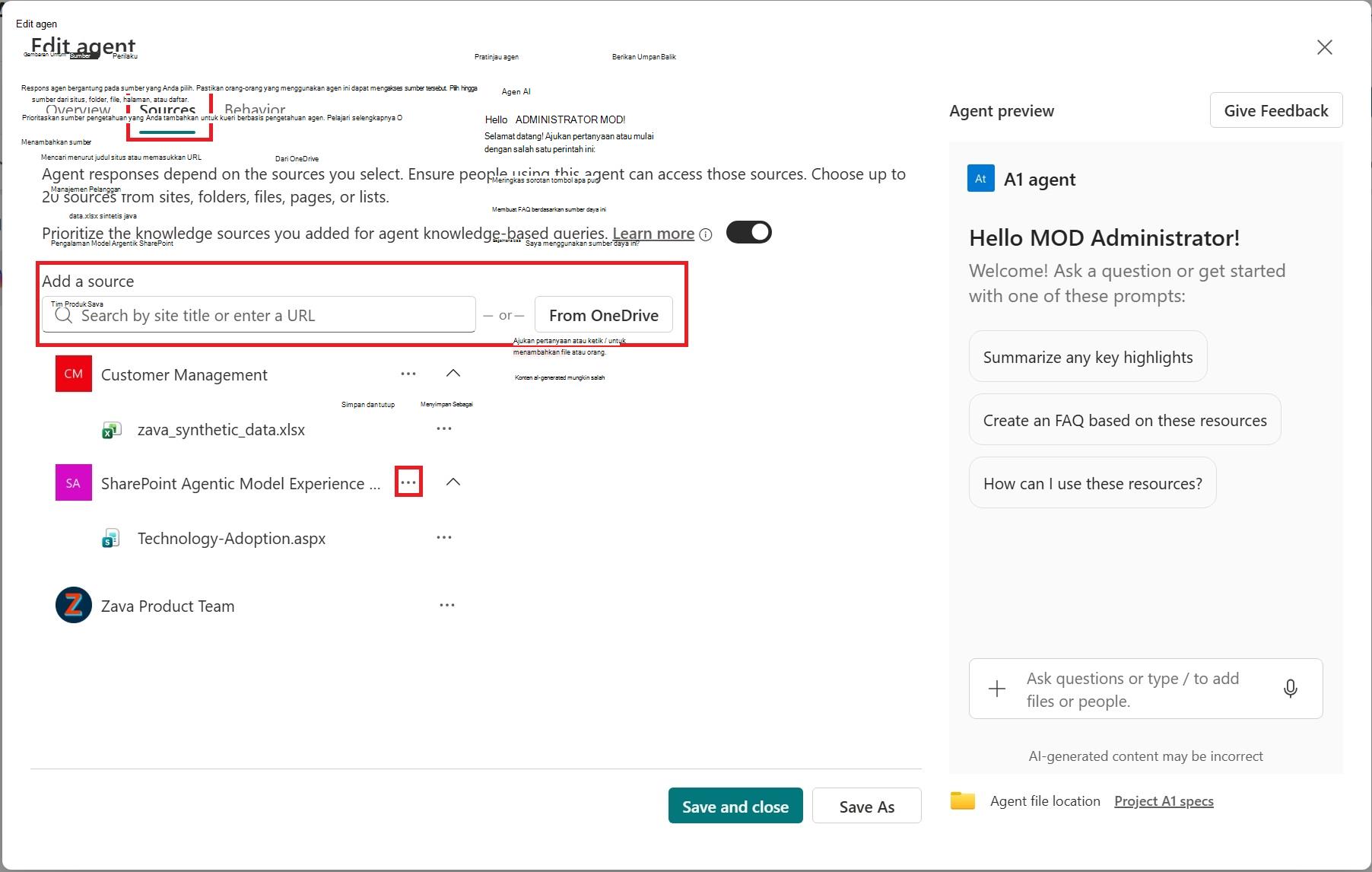The image size is (1372, 872).
Task: Click the search source input field
Action: point(259,315)
